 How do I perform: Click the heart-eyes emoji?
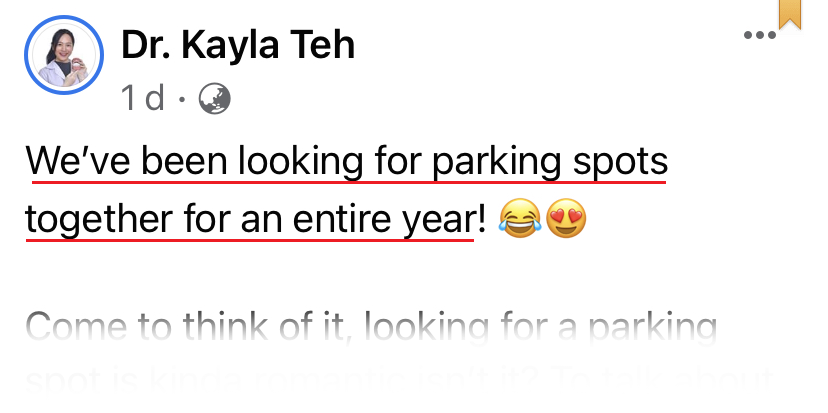565,219
